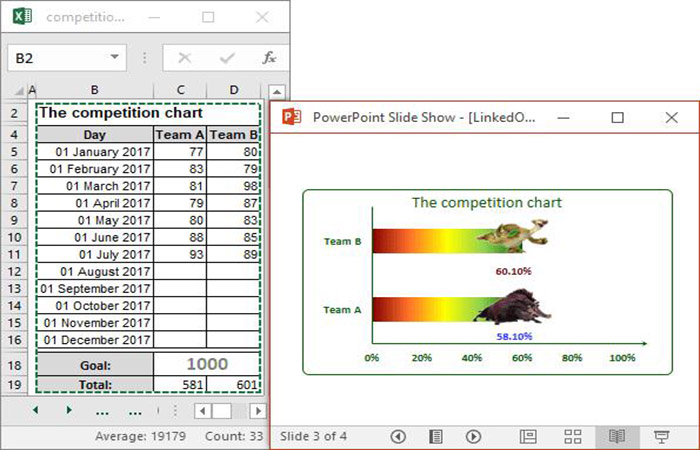700x450 pixels.
Task: Switch to Slide Sorter view icon
Action: tap(573, 436)
